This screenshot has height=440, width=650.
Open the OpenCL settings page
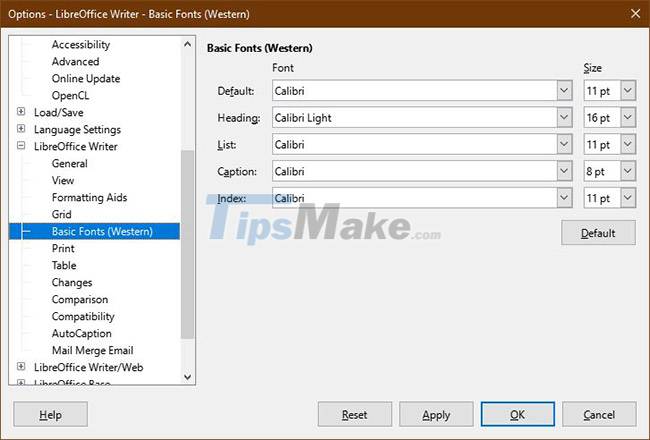point(70,95)
